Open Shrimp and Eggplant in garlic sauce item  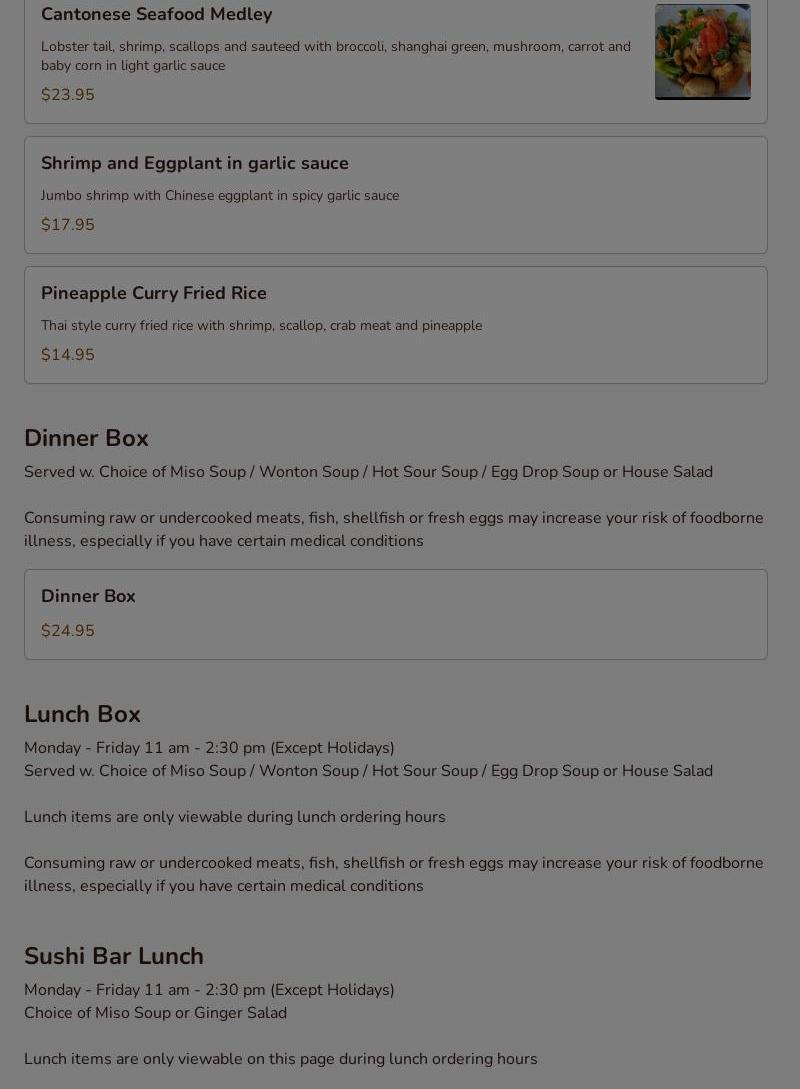[195, 163]
